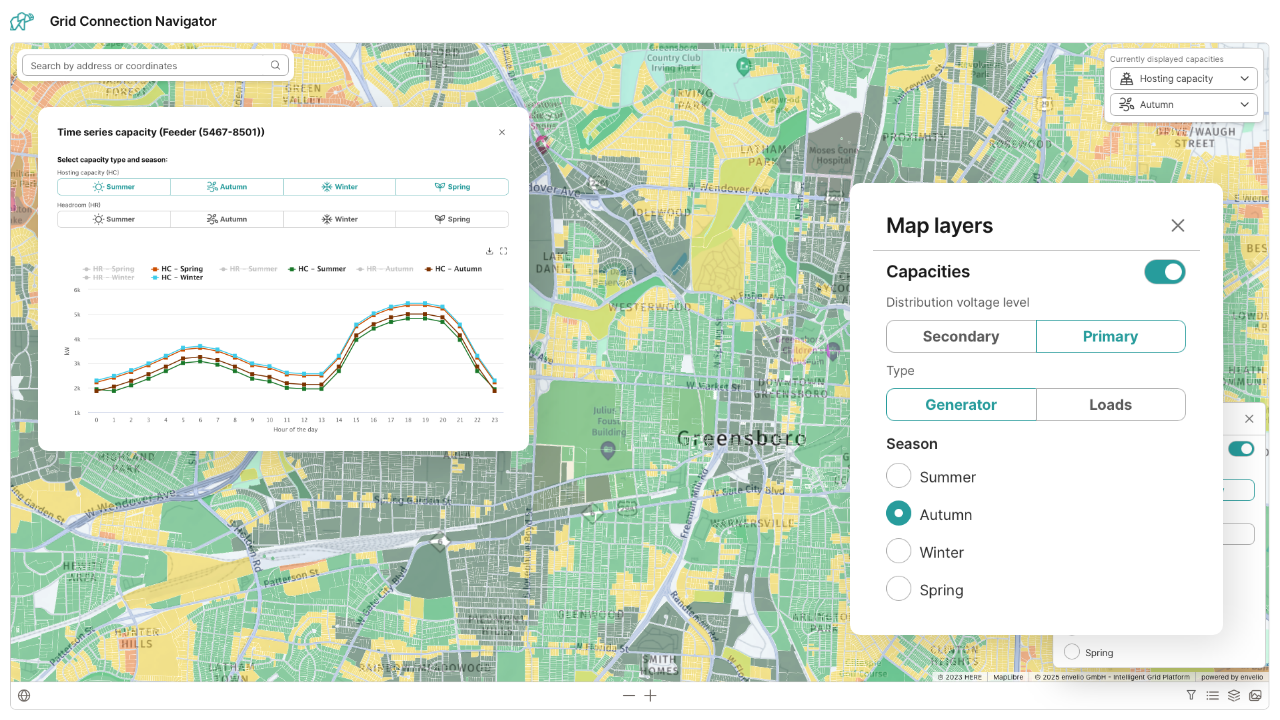Open the map filter options
This screenshot has height=720, width=1280.
pyautogui.click(x=1191, y=695)
